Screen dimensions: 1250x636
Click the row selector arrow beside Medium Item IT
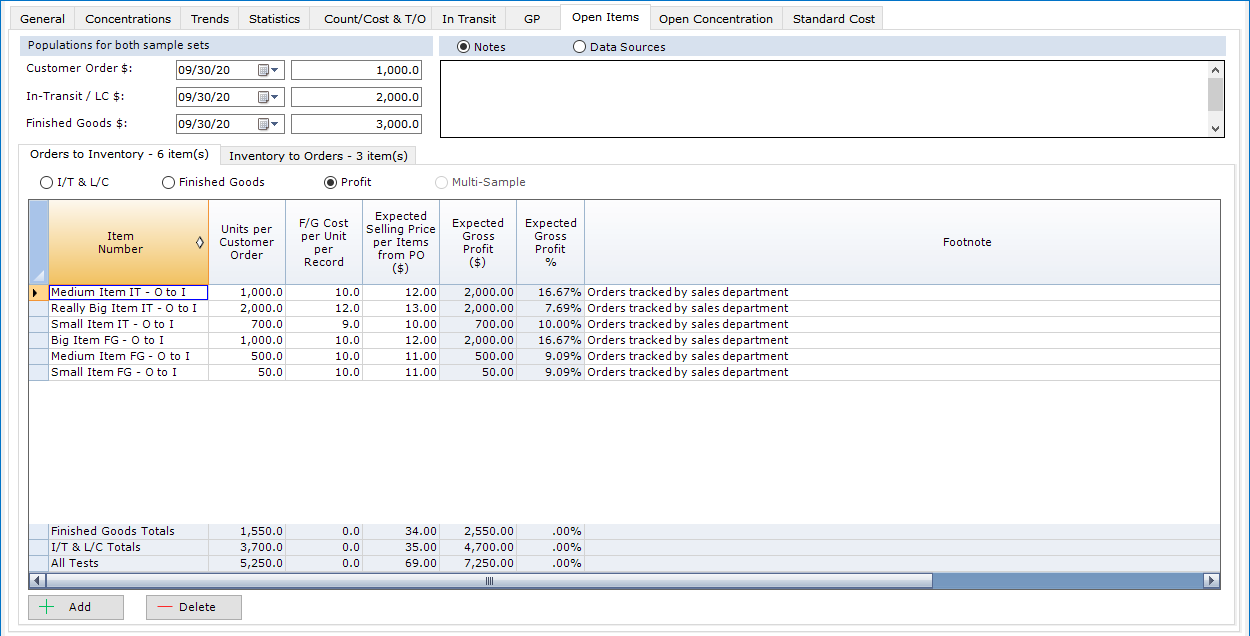pos(37,292)
